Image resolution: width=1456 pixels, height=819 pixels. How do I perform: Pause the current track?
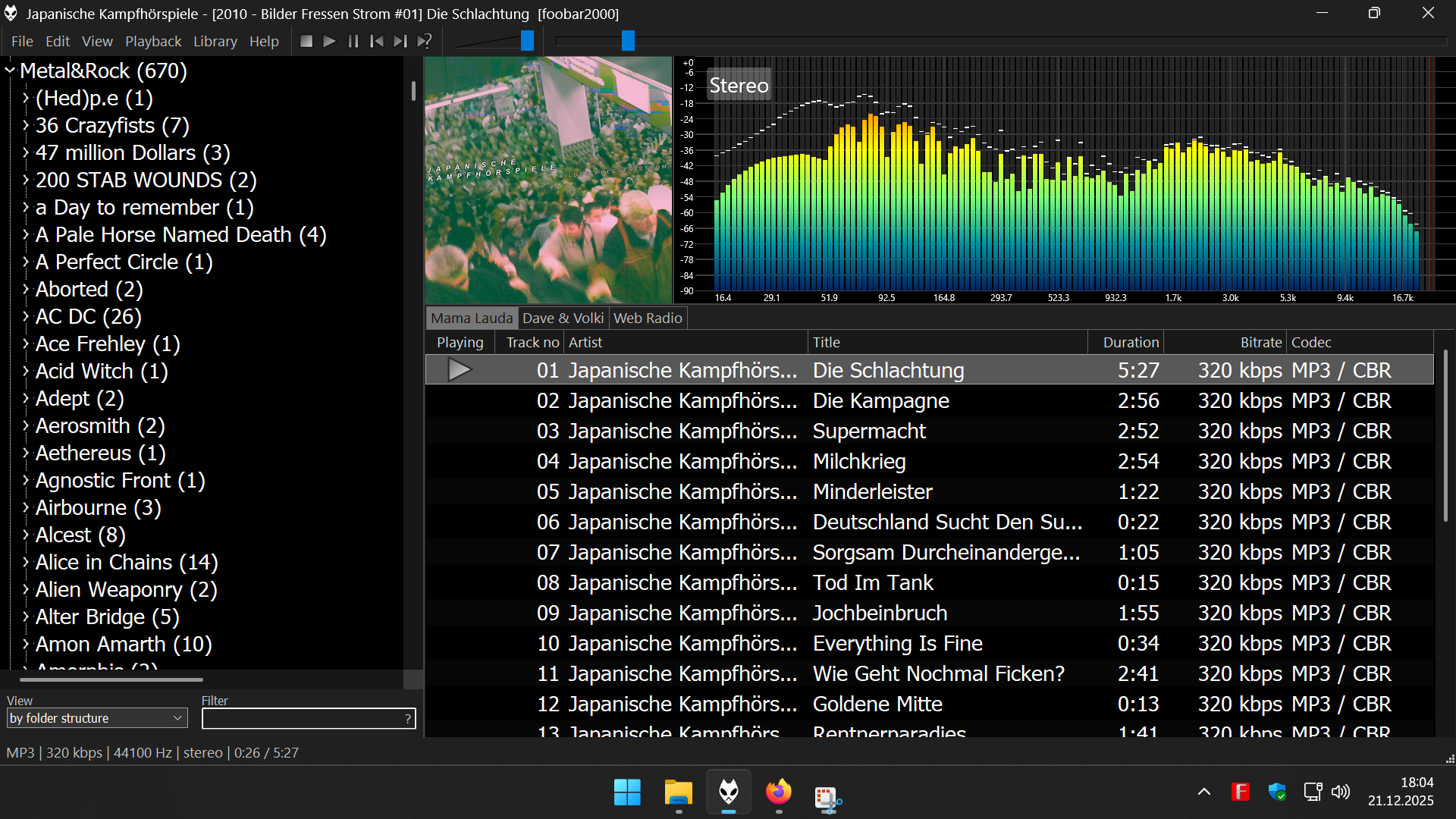pyautogui.click(x=353, y=42)
